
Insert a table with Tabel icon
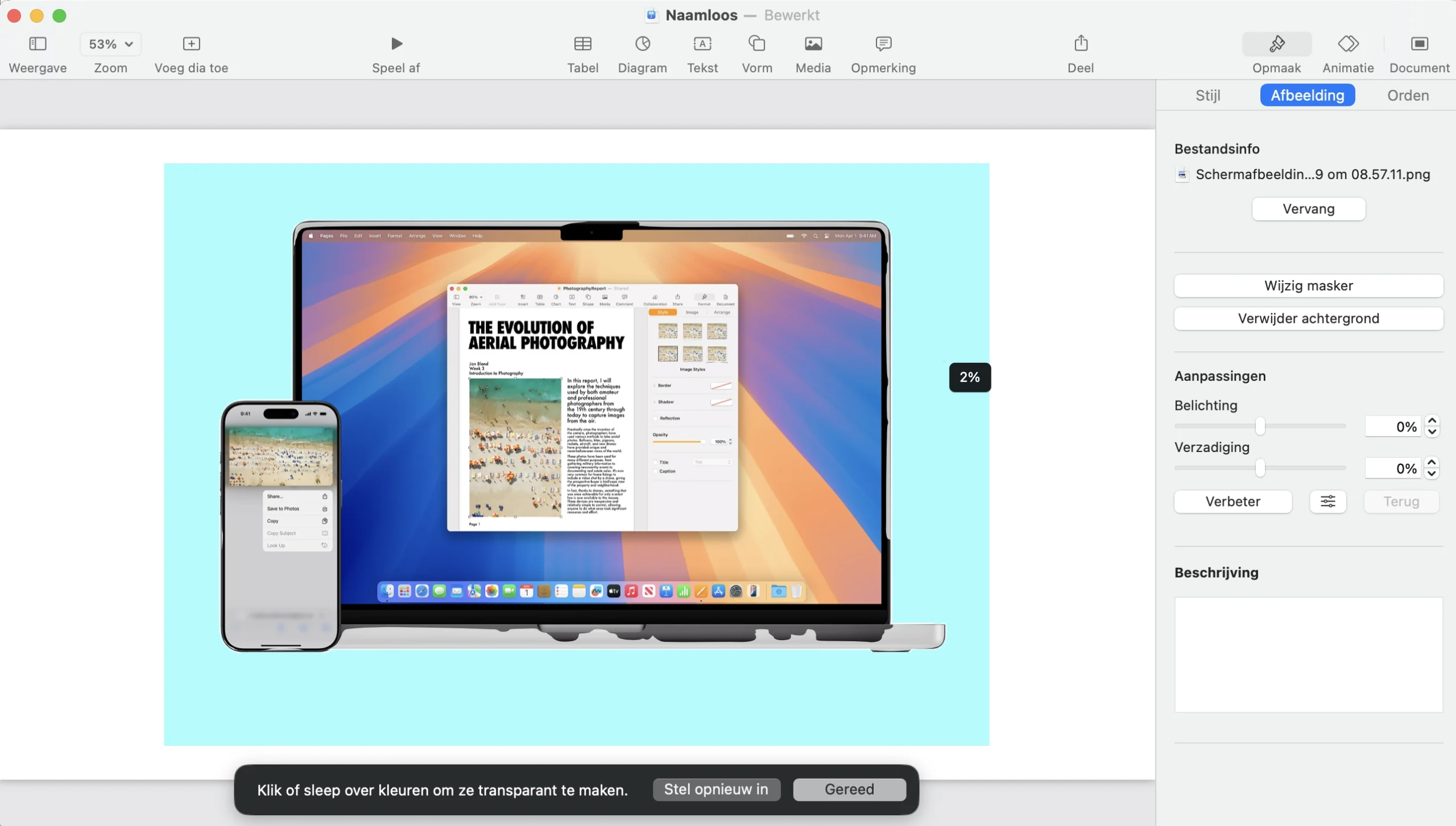[582, 44]
